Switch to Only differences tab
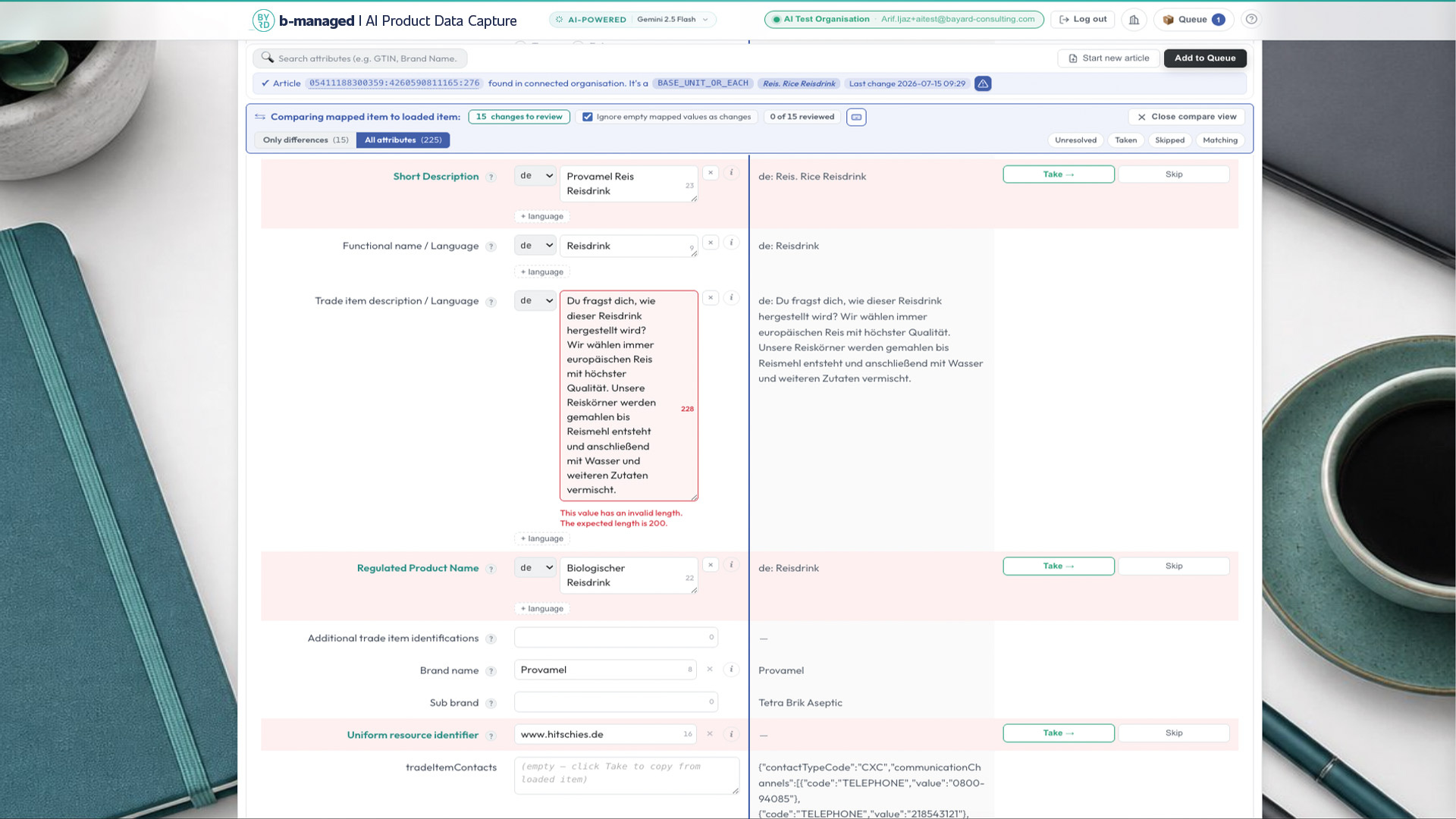The image size is (1456, 819). pos(306,140)
